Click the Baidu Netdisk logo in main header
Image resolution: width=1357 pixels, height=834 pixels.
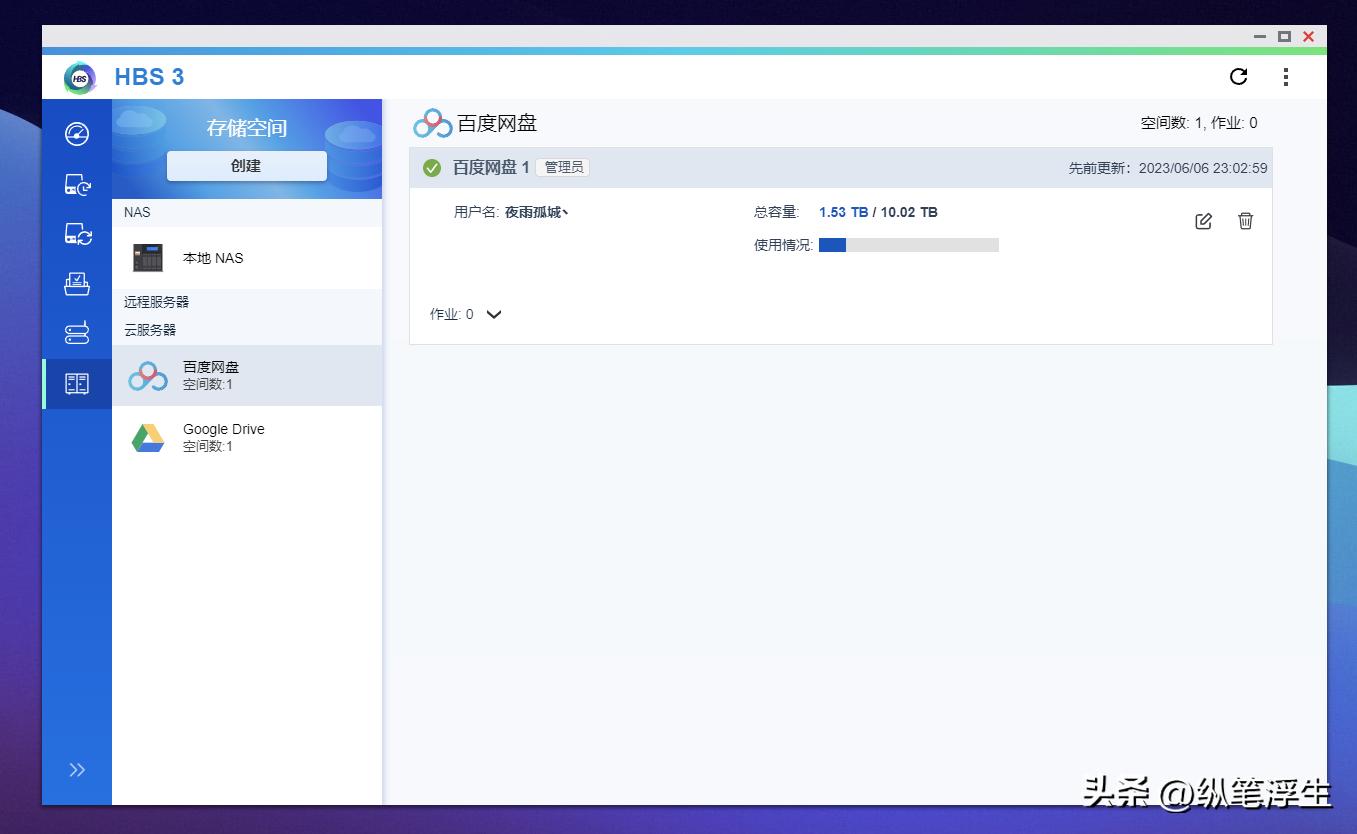(433, 124)
